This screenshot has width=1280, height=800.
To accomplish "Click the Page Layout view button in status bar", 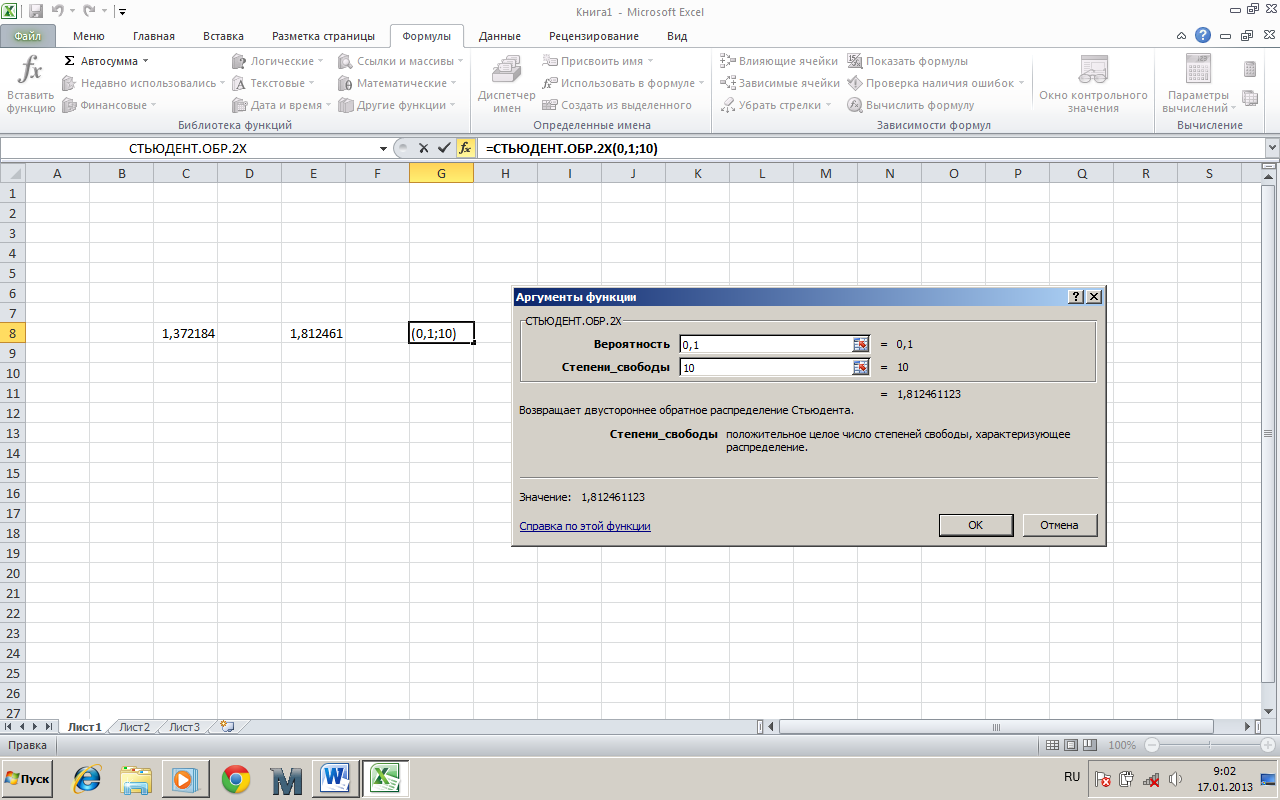I will pyautogui.click(x=1072, y=746).
